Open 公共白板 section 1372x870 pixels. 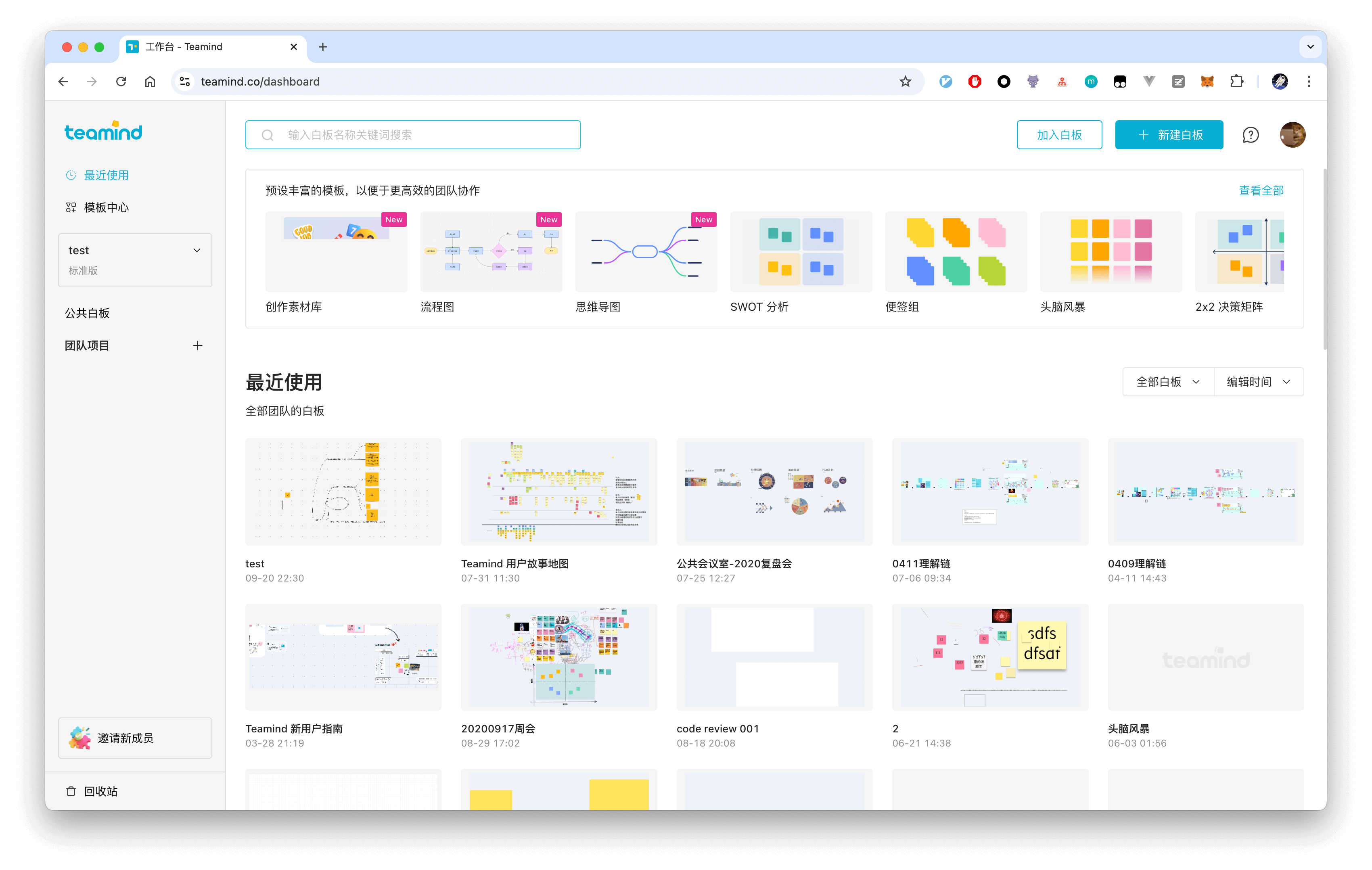pos(87,313)
